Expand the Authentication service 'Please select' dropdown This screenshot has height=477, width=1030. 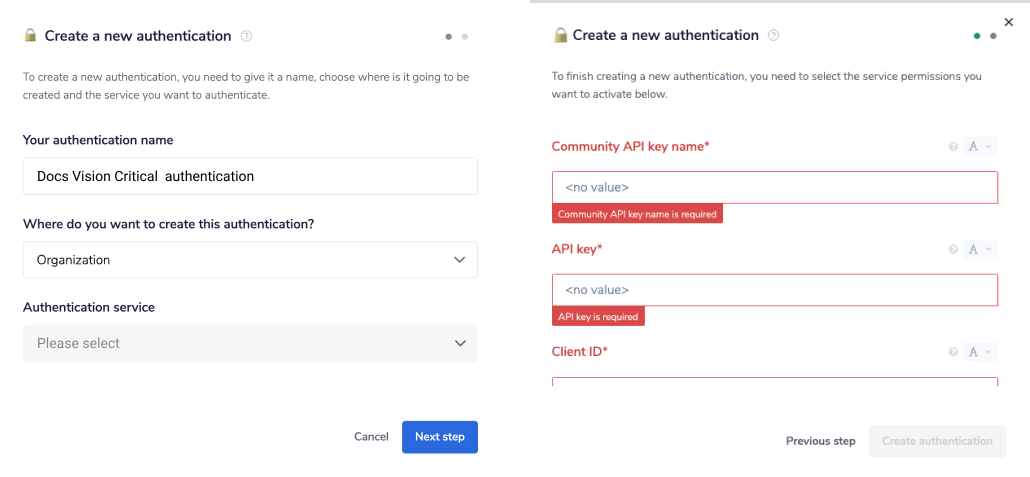click(x=250, y=343)
